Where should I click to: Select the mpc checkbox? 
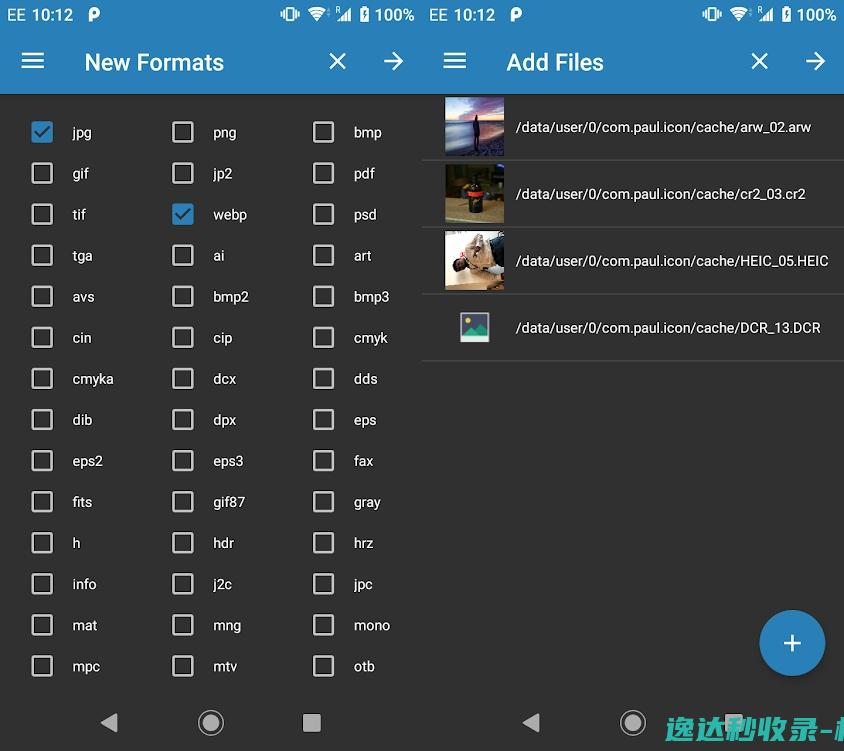42,666
